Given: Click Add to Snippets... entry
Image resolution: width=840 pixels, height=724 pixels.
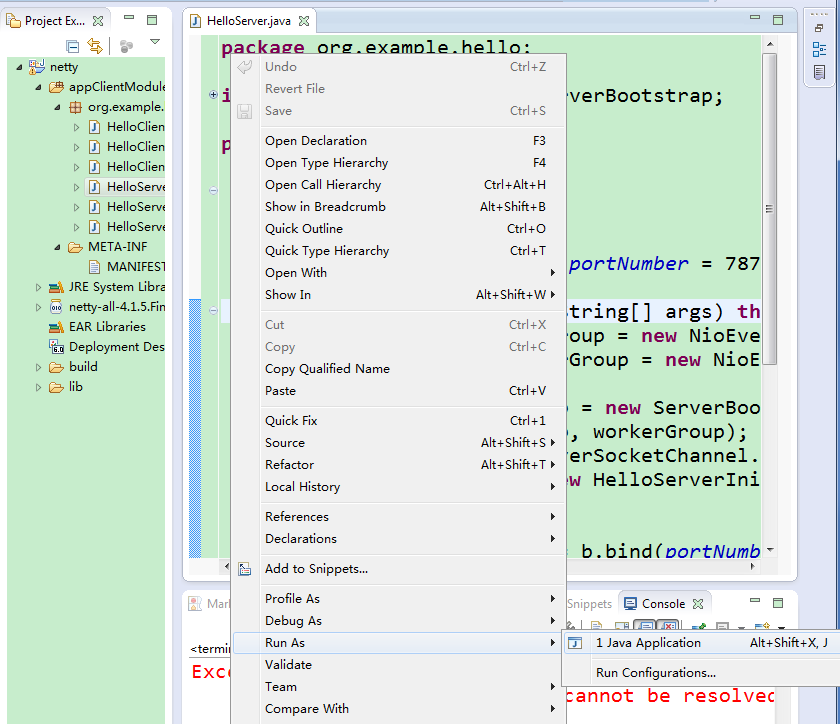Looking at the screenshot, I should click(399, 569).
